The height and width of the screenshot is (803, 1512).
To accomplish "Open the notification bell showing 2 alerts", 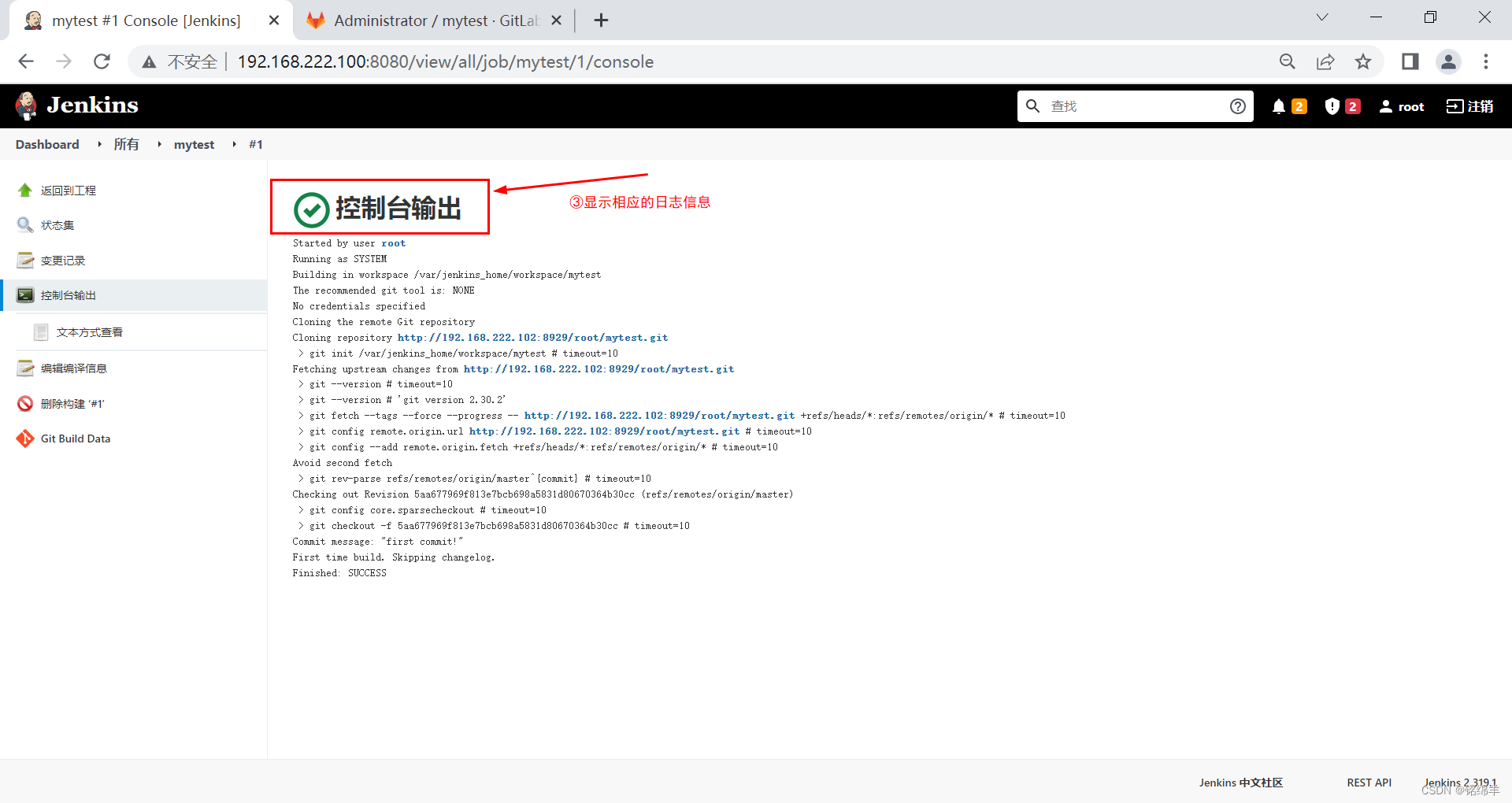I will pos(1277,105).
